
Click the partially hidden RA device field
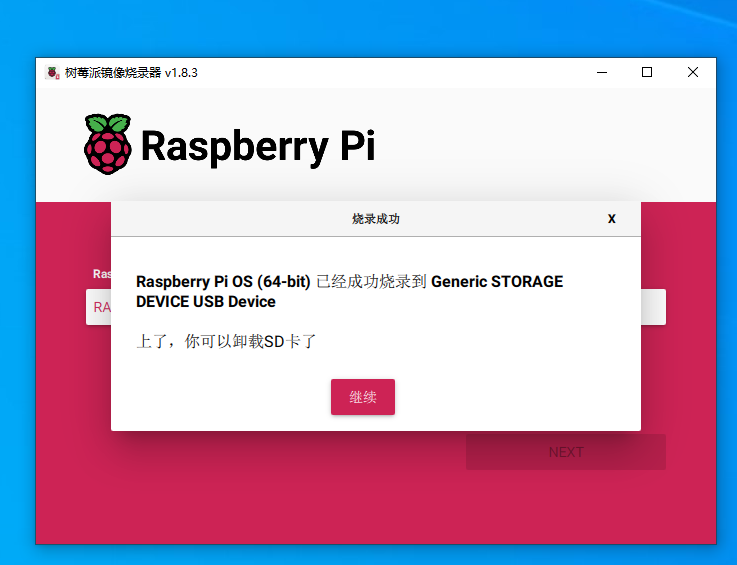99,307
